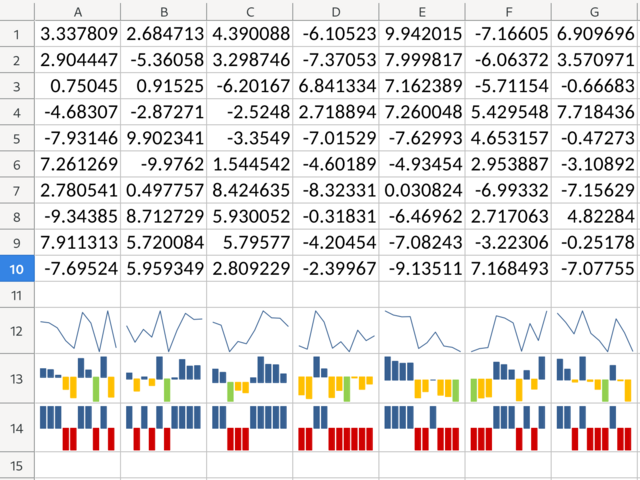Click cell containing -2.5248
This screenshot has width=640, height=480.
click(250, 112)
